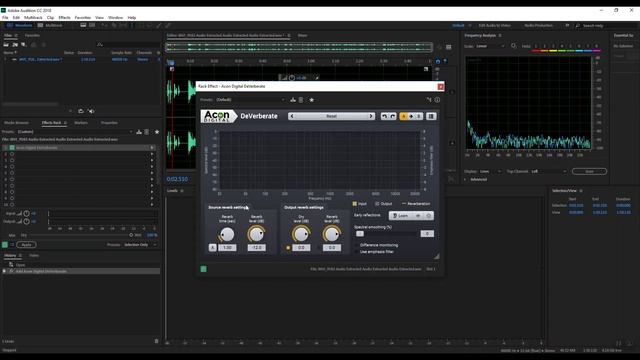This screenshot has width=640, height=360.
Task: Save the Effects Rack preset
Action: click(139, 132)
